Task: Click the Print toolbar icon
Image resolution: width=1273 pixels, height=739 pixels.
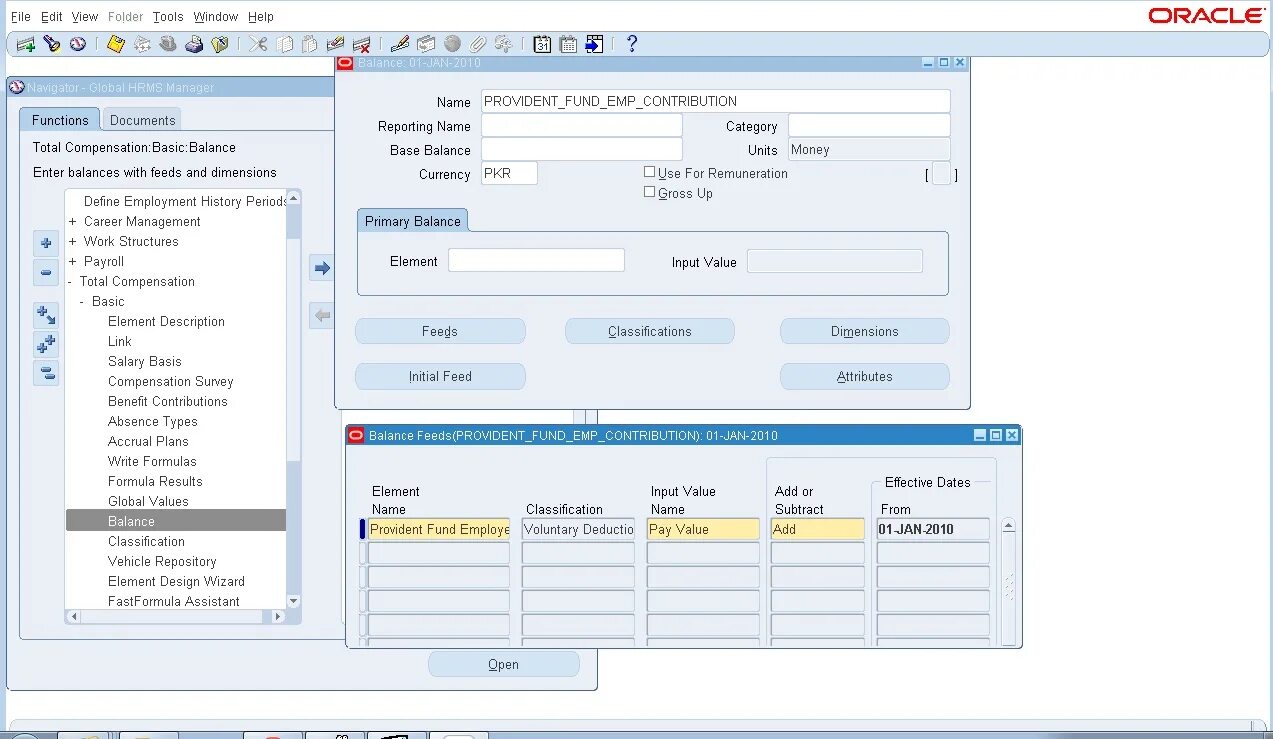Action: (x=194, y=44)
